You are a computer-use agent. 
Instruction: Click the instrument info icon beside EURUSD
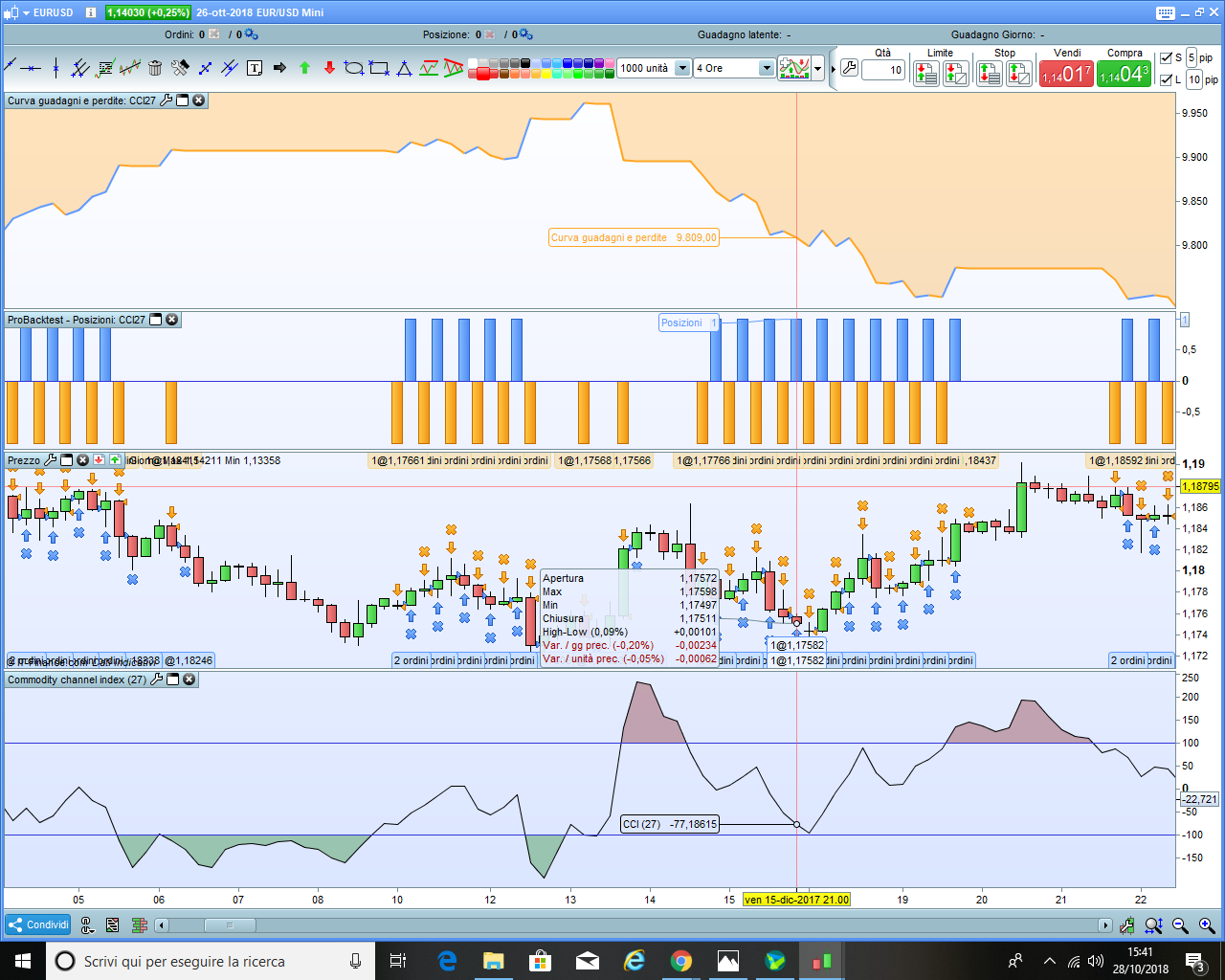point(90,12)
